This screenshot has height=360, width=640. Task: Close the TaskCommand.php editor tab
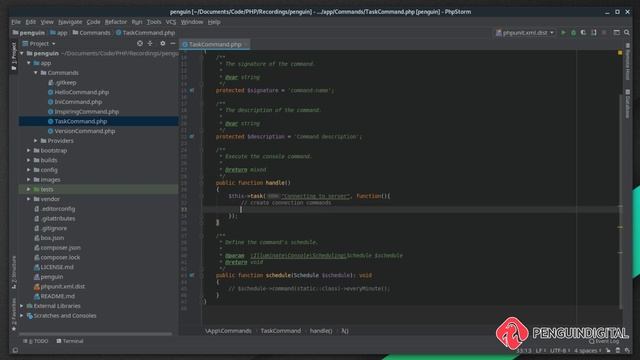point(246,44)
